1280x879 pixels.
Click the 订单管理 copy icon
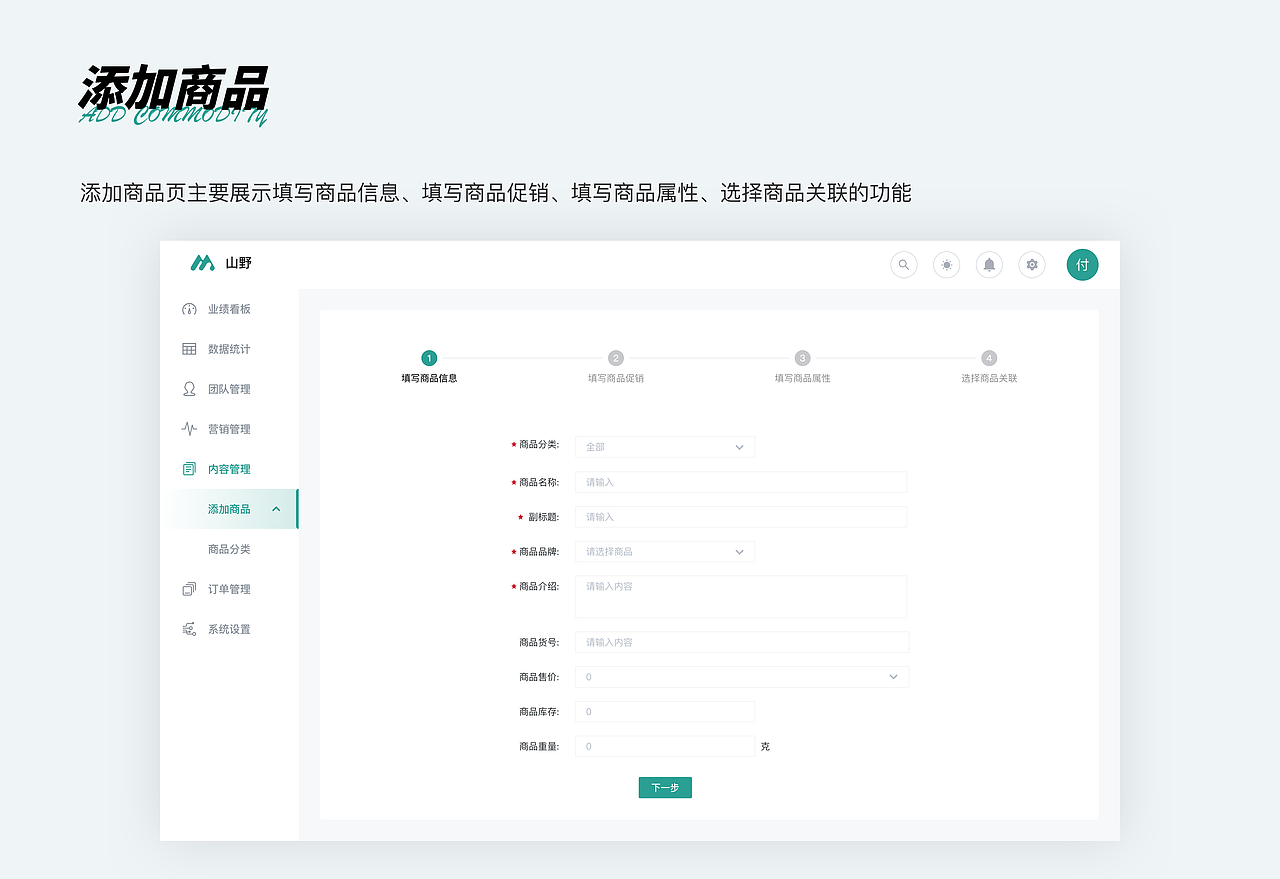pyautogui.click(x=189, y=589)
